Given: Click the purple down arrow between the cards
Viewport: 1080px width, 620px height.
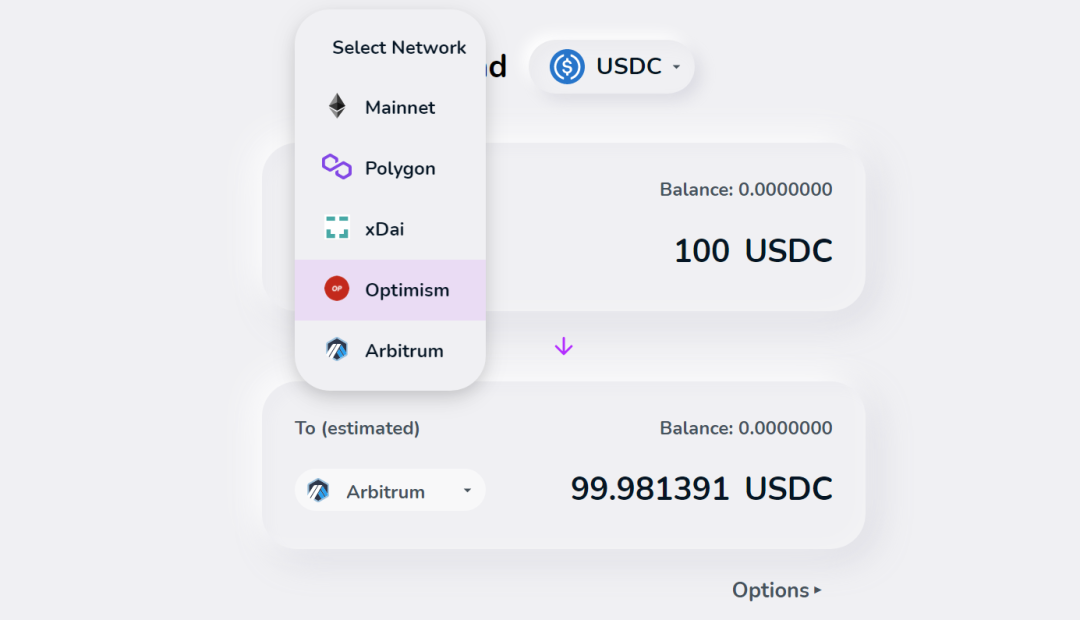Looking at the screenshot, I should pyautogui.click(x=563, y=347).
